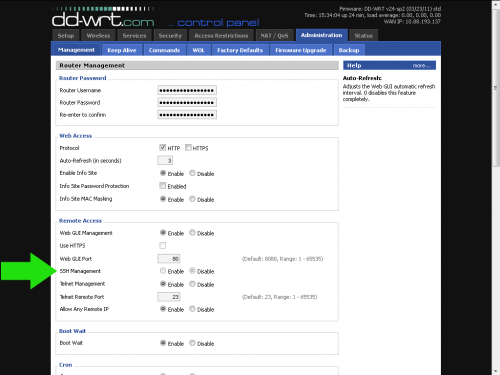The image size is (500, 375).
Task: Enable Web GUI Management
Action: (163, 232)
